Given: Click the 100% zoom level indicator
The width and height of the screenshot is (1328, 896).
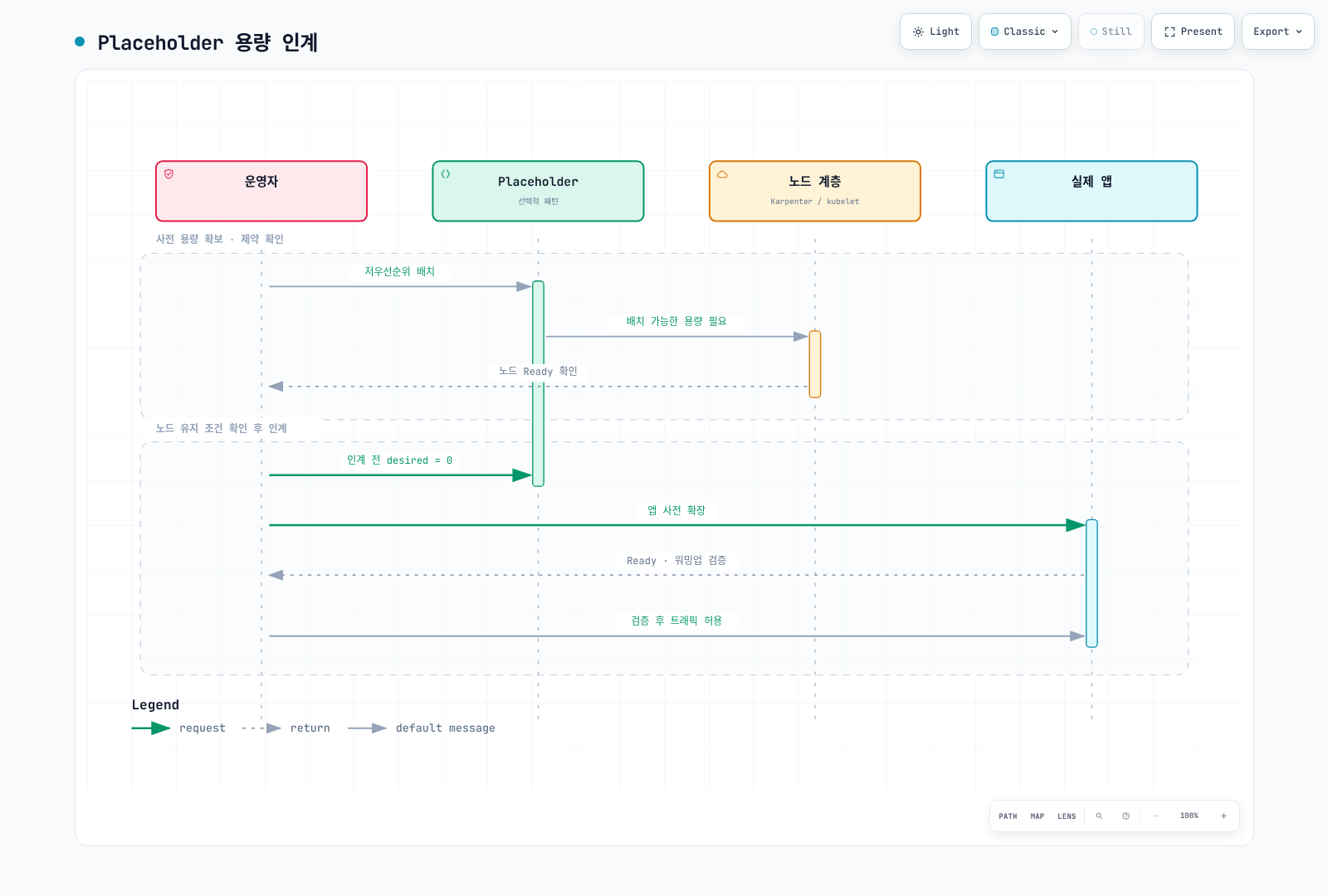Looking at the screenshot, I should click(x=1189, y=816).
